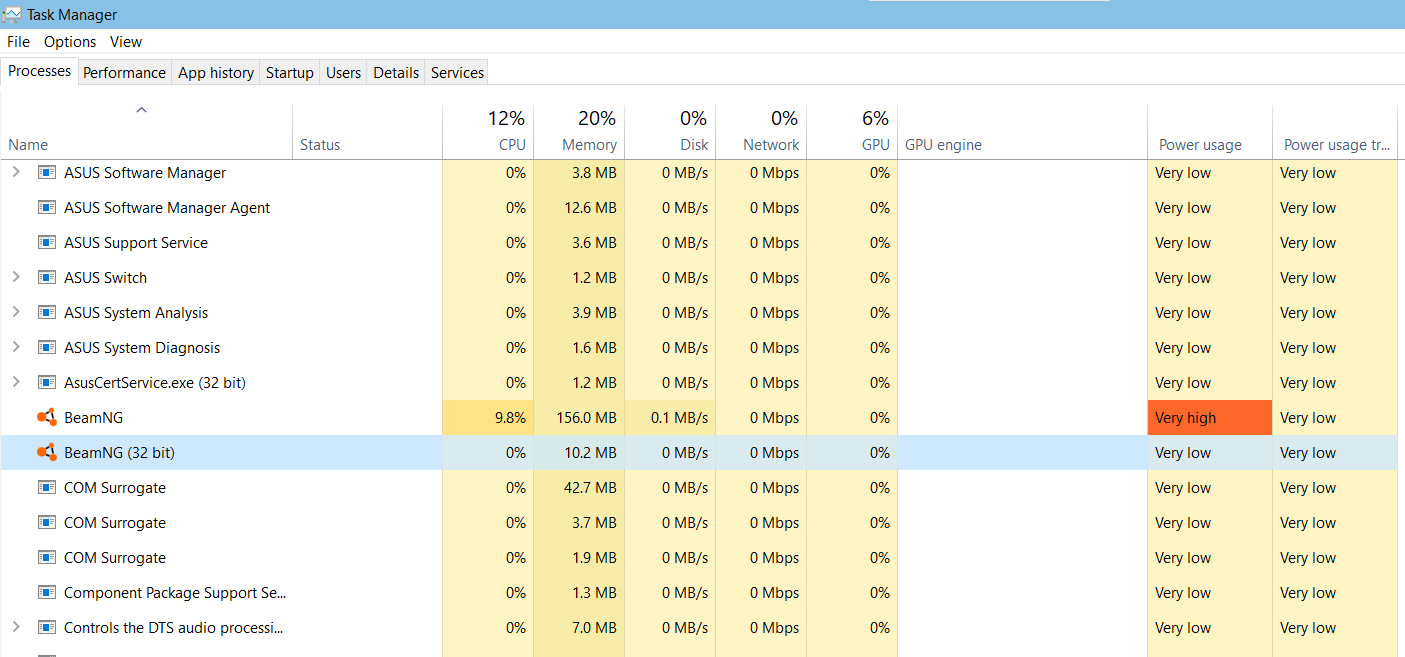The image size is (1405, 657).
Task: Expand the ASUS Software Manager process group
Action: [16, 173]
